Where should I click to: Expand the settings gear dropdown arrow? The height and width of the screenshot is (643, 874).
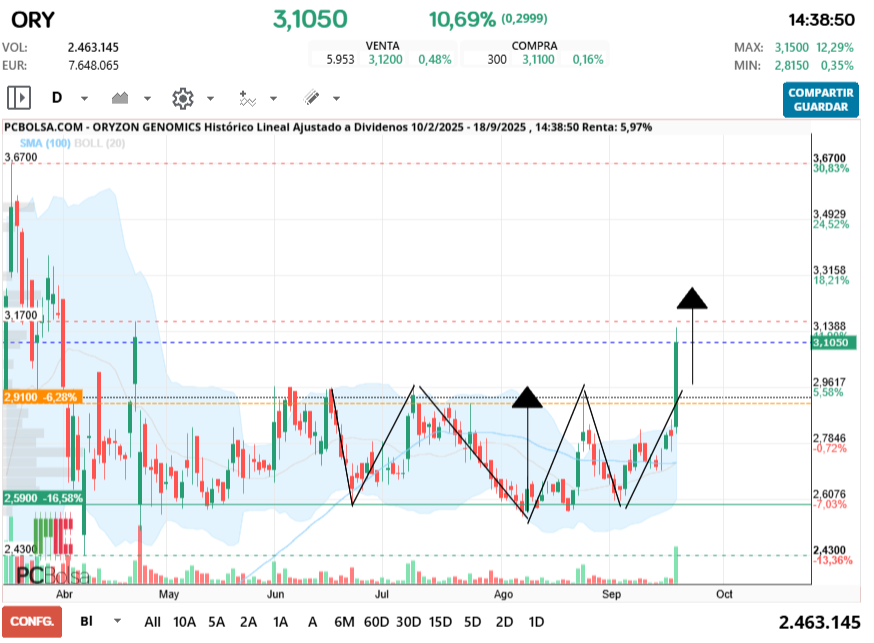[210, 99]
